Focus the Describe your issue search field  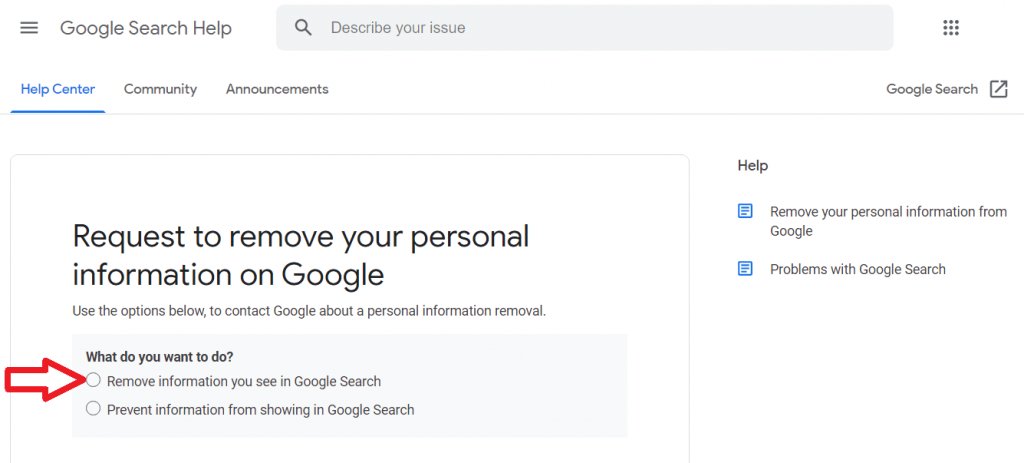click(600, 28)
